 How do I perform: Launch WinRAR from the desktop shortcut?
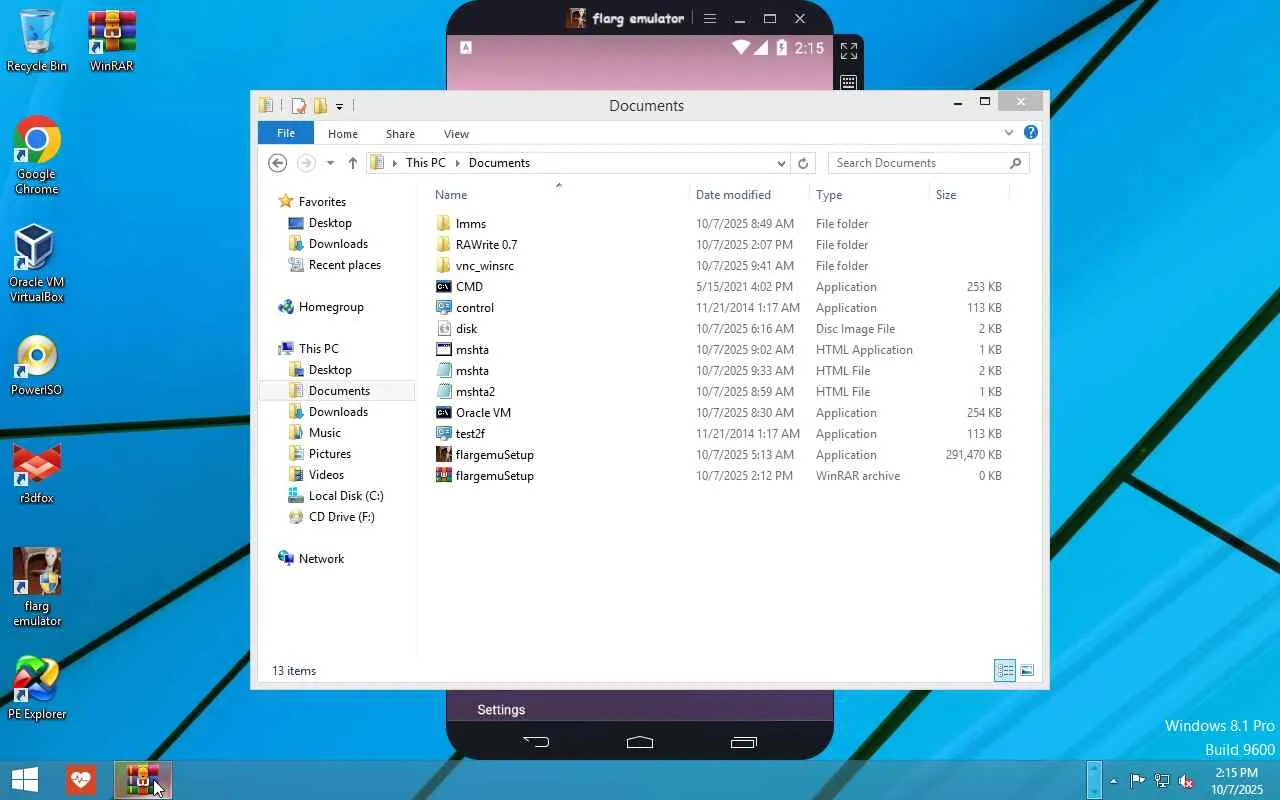click(x=112, y=41)
